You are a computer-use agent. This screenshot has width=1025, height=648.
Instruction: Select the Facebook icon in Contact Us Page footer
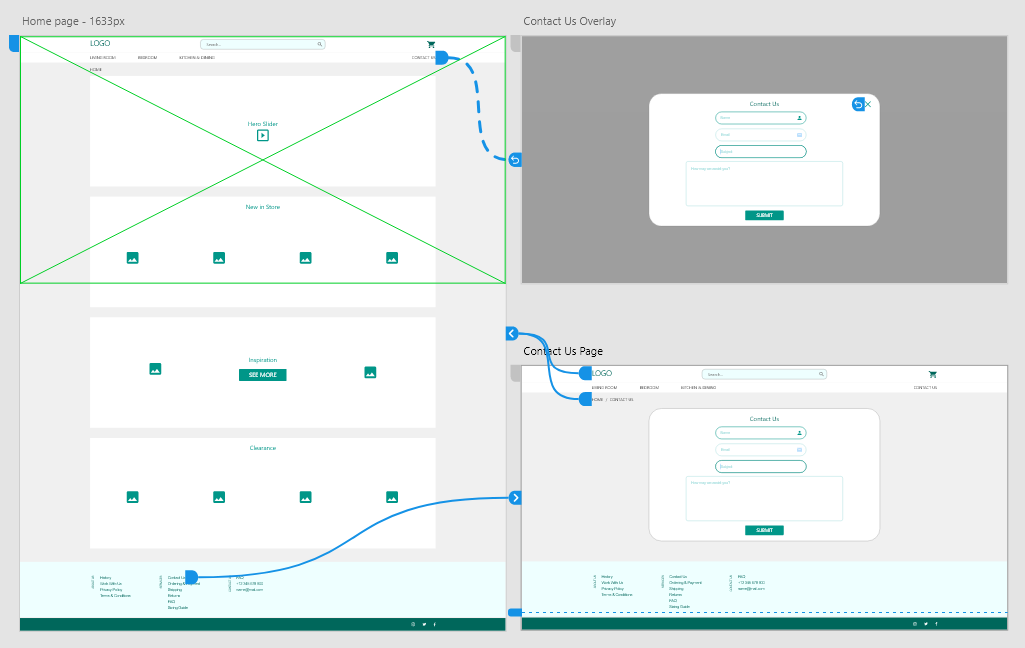point(936,624)
